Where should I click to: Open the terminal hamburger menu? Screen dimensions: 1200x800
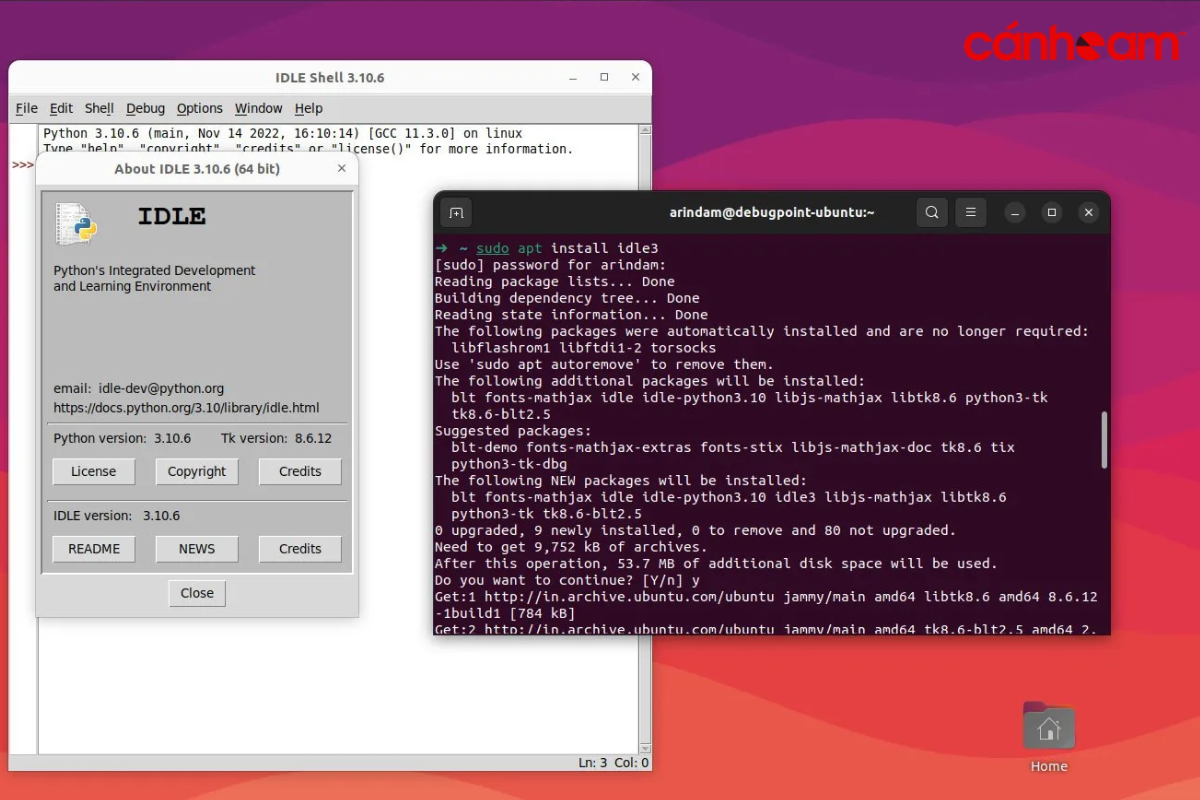970,213
